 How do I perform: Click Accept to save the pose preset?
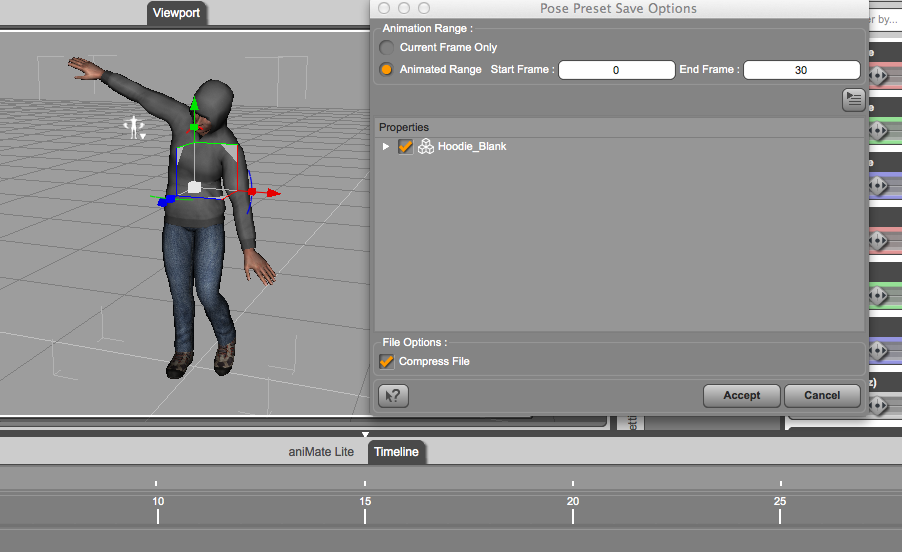click(x=742, y=396)
